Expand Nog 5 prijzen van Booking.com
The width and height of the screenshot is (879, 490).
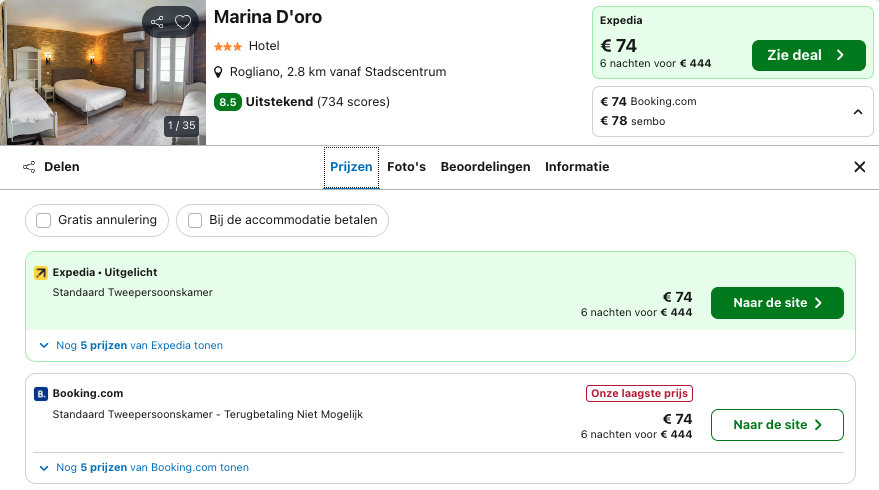144,468
